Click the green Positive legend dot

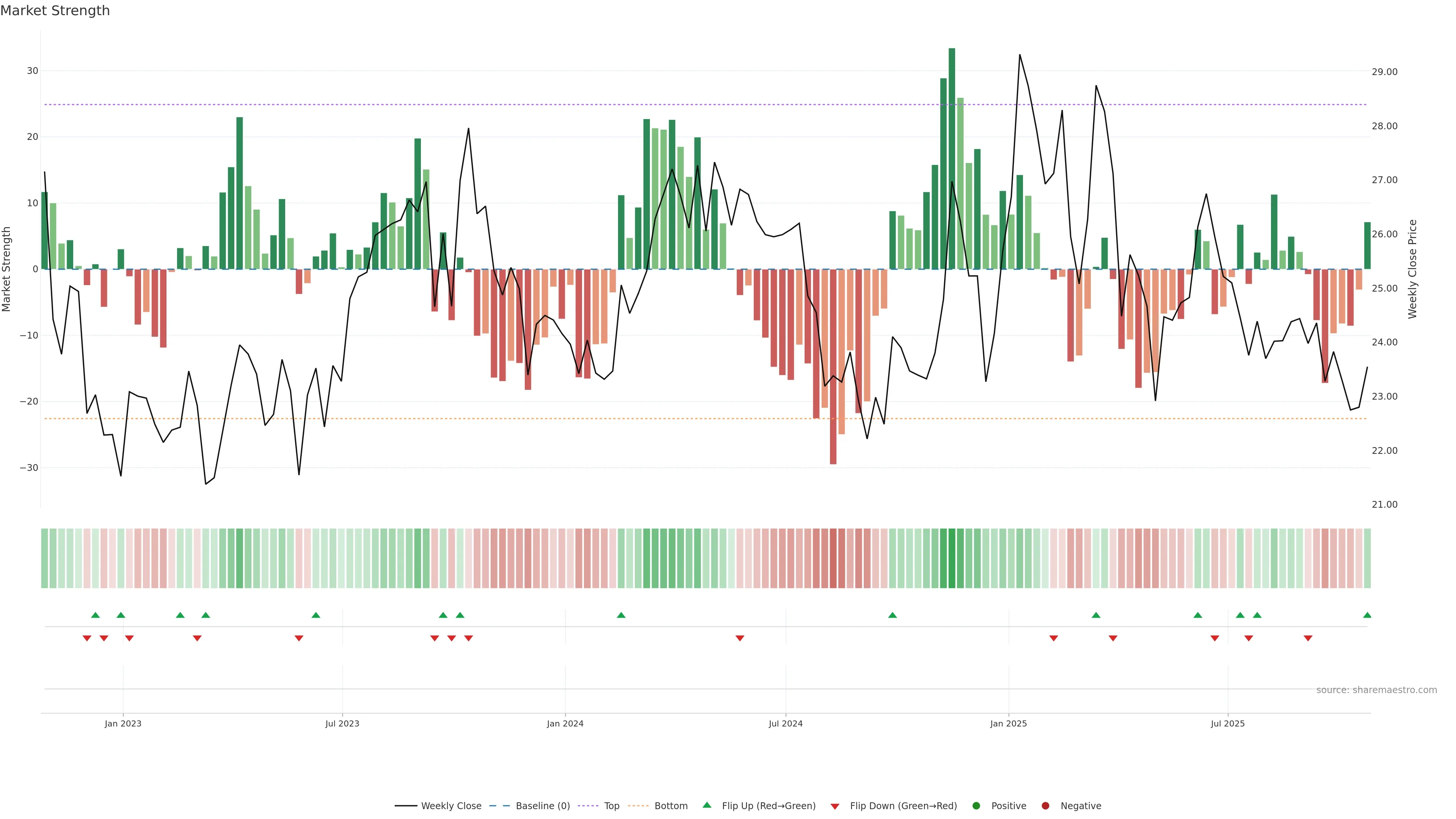pyautogui.click(x=976, y=806)
